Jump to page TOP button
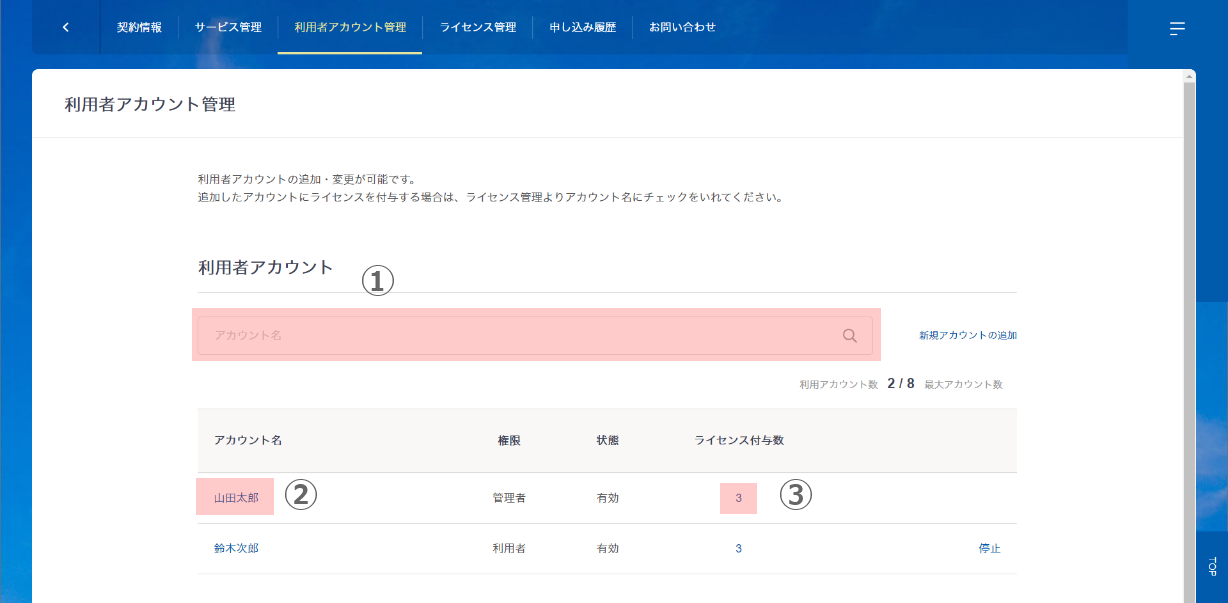Screen dimensions: 1228x603 pos(1211,566)
